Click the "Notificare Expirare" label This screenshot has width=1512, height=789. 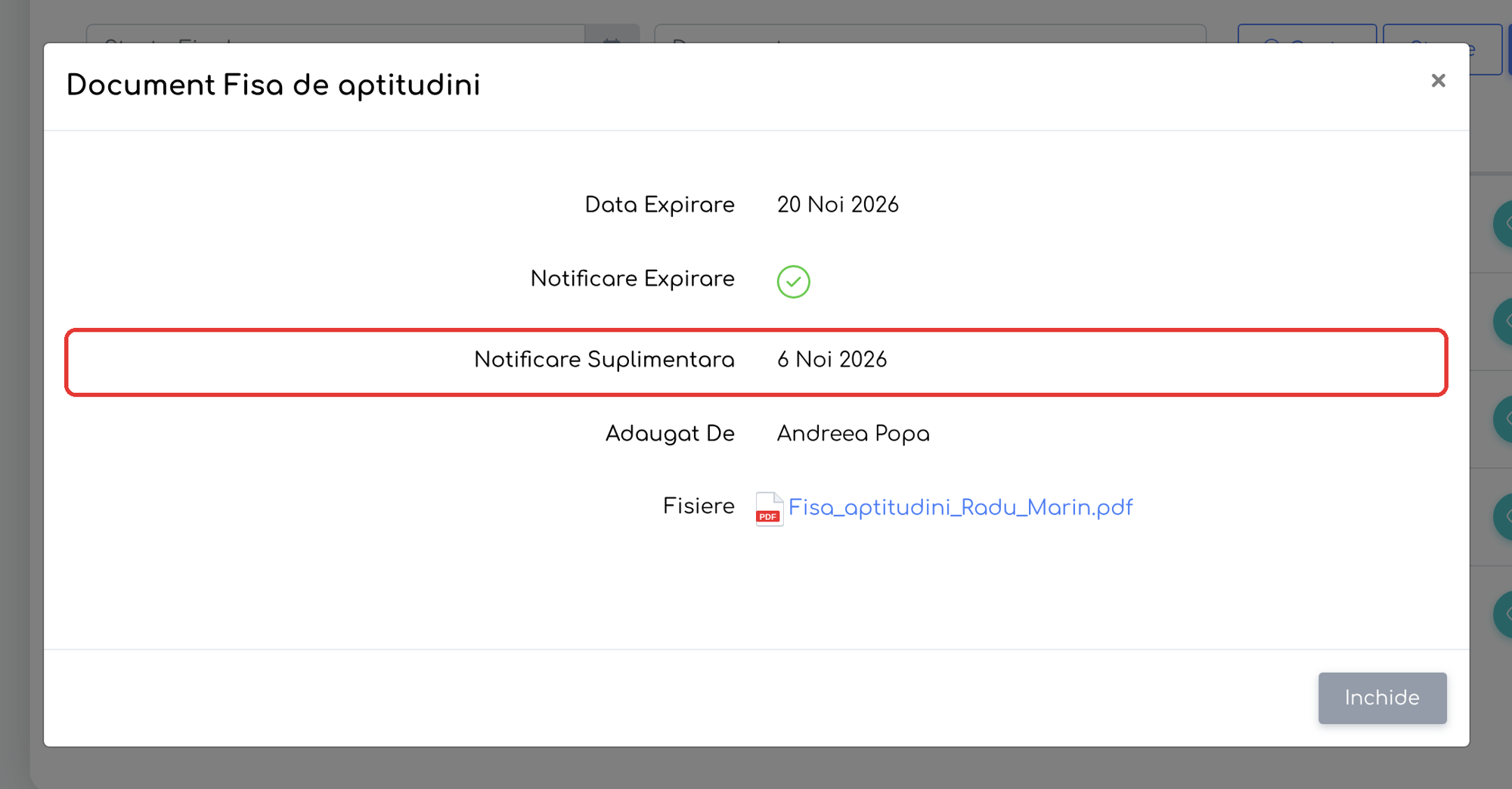(632, 279)
